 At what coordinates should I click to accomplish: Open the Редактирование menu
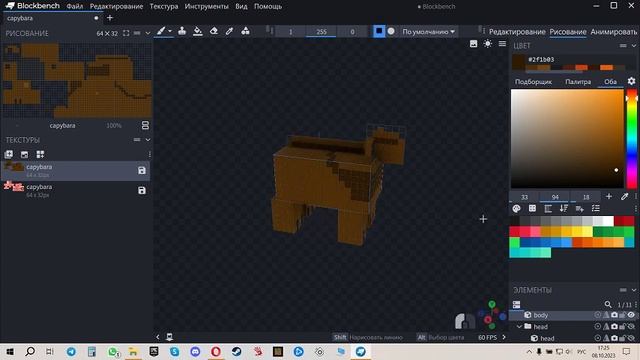point(116,7)
